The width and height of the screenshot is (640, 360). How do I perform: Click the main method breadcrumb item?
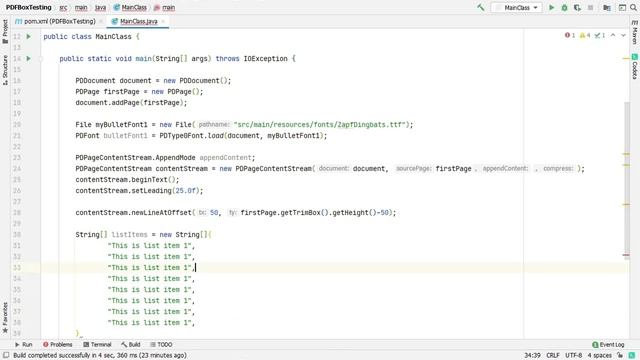[164, 7]
